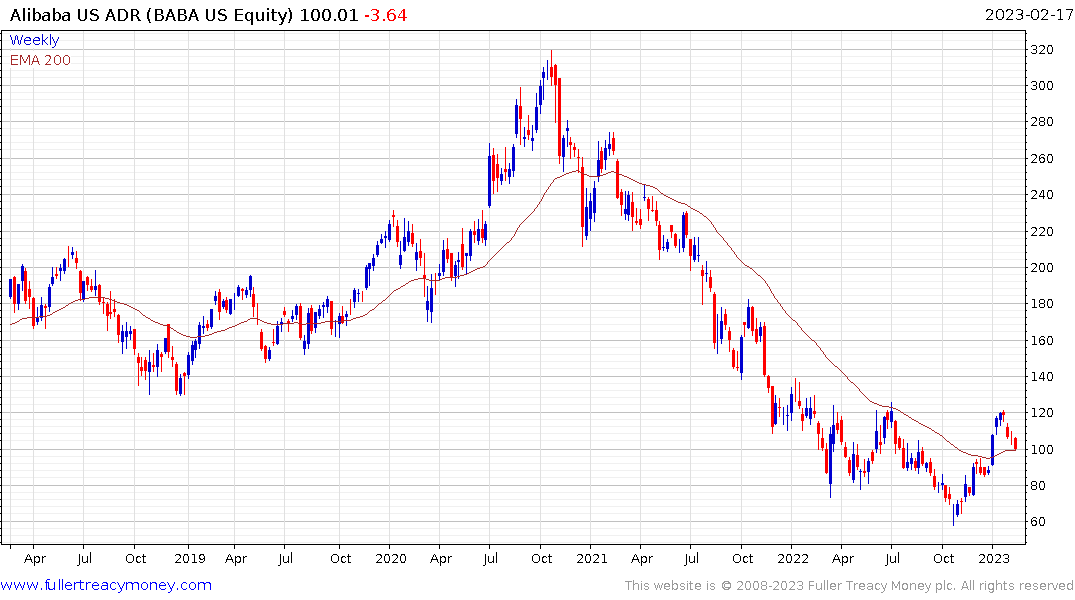Click the Alibaba US ADR chart title
The width and height of the screenshot is (1075, 600).
coord(152,15)
